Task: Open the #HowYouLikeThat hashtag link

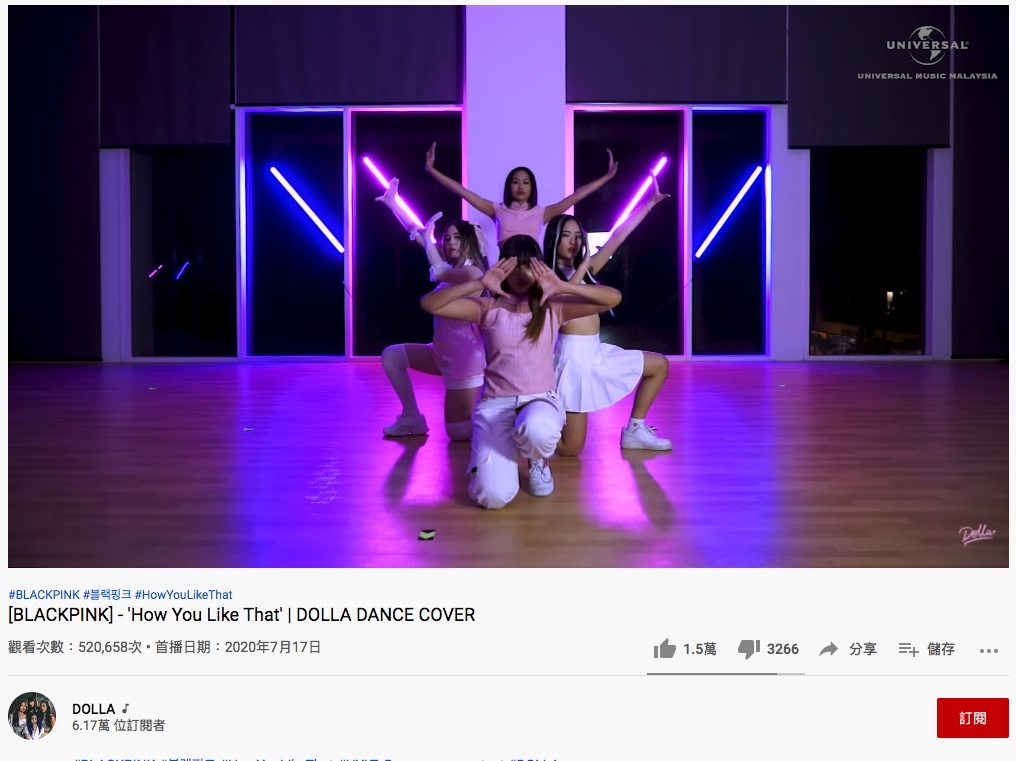Action: coord(183,594)
